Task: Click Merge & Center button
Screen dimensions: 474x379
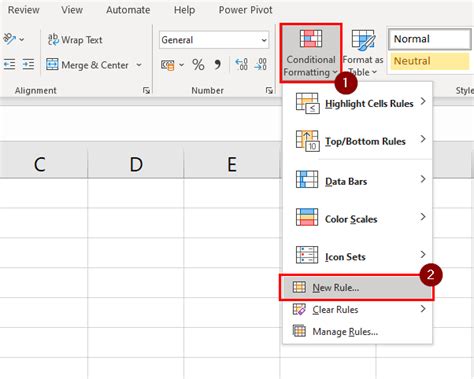Action: [x=87, y=65]
